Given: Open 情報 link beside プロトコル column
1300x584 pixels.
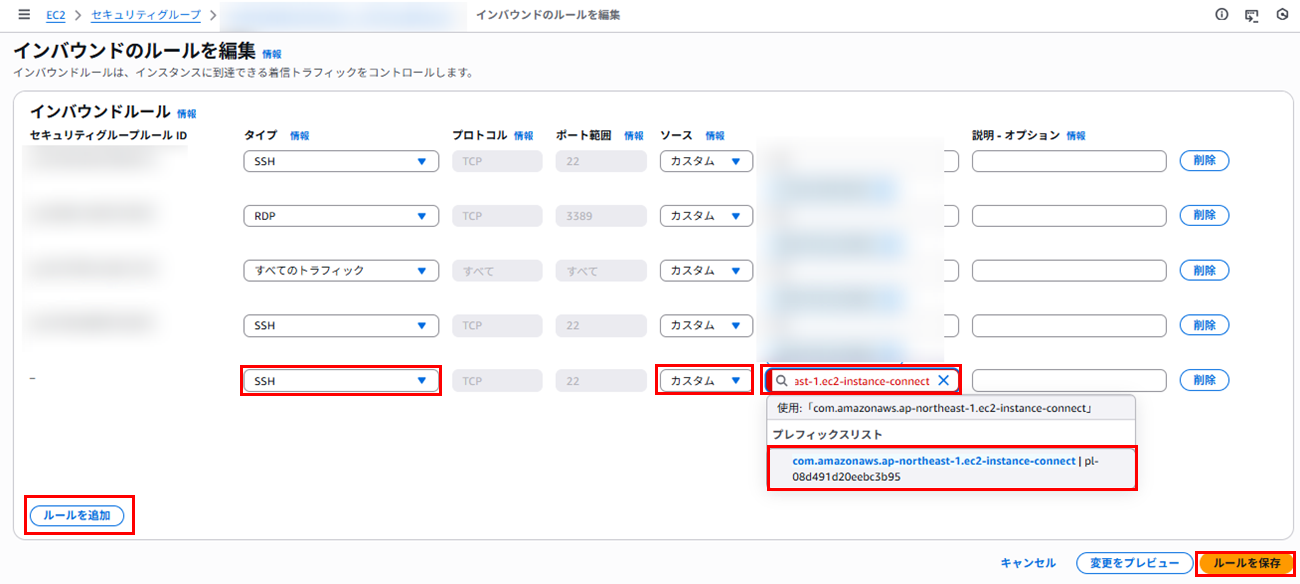Looking at the screenshot, I should coord(524,136).
